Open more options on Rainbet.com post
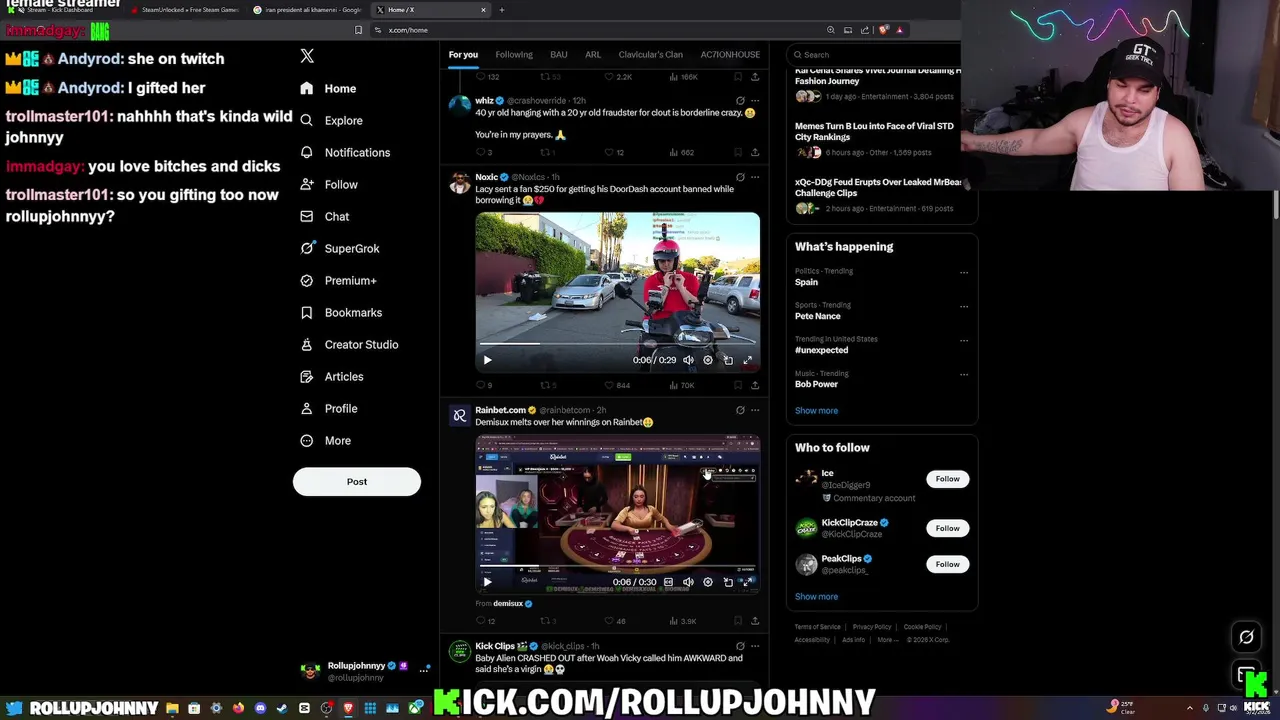 coord(755,410)
